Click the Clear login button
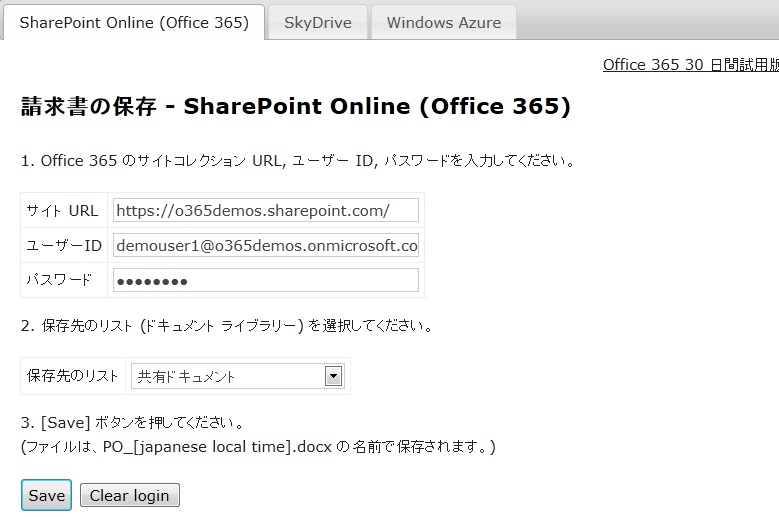779x517 pixels. [130, 495]
